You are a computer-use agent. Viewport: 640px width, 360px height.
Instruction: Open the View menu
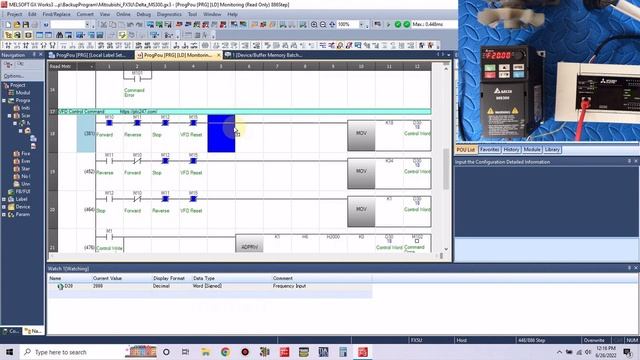coord(105,14)
